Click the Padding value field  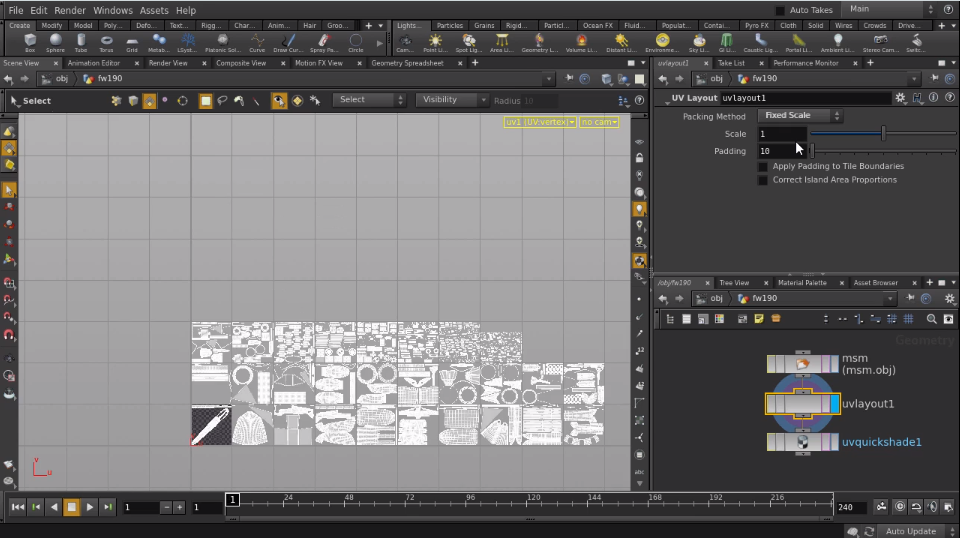tap(782, 151)
